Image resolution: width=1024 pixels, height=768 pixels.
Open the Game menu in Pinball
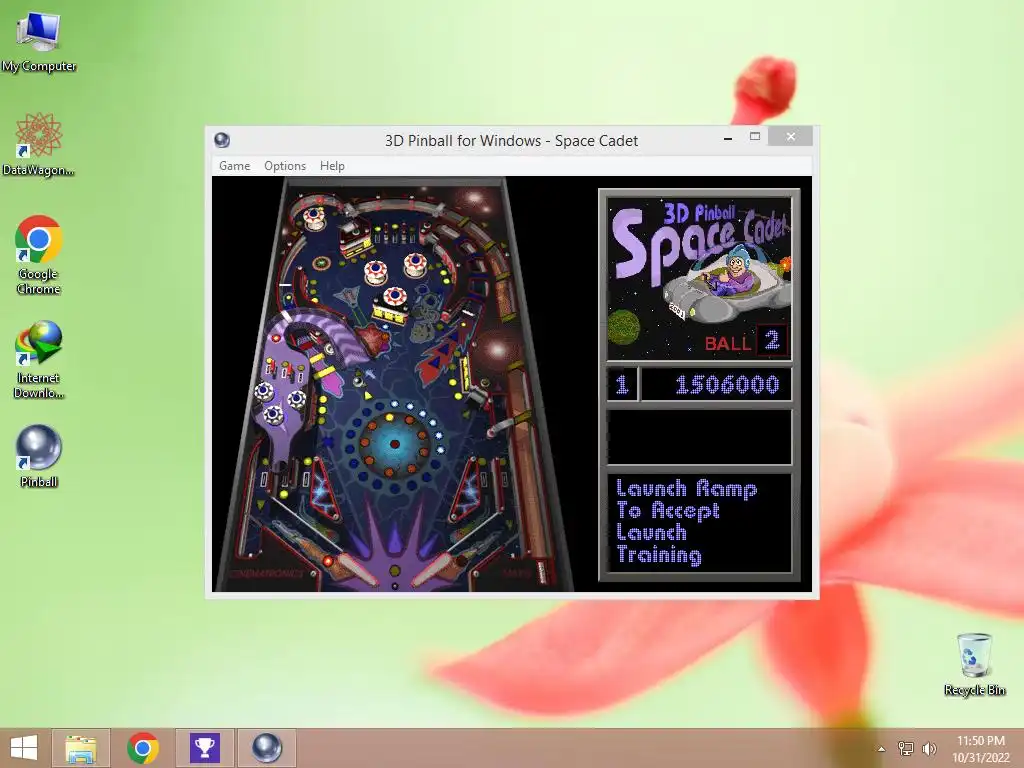point(234,166)
